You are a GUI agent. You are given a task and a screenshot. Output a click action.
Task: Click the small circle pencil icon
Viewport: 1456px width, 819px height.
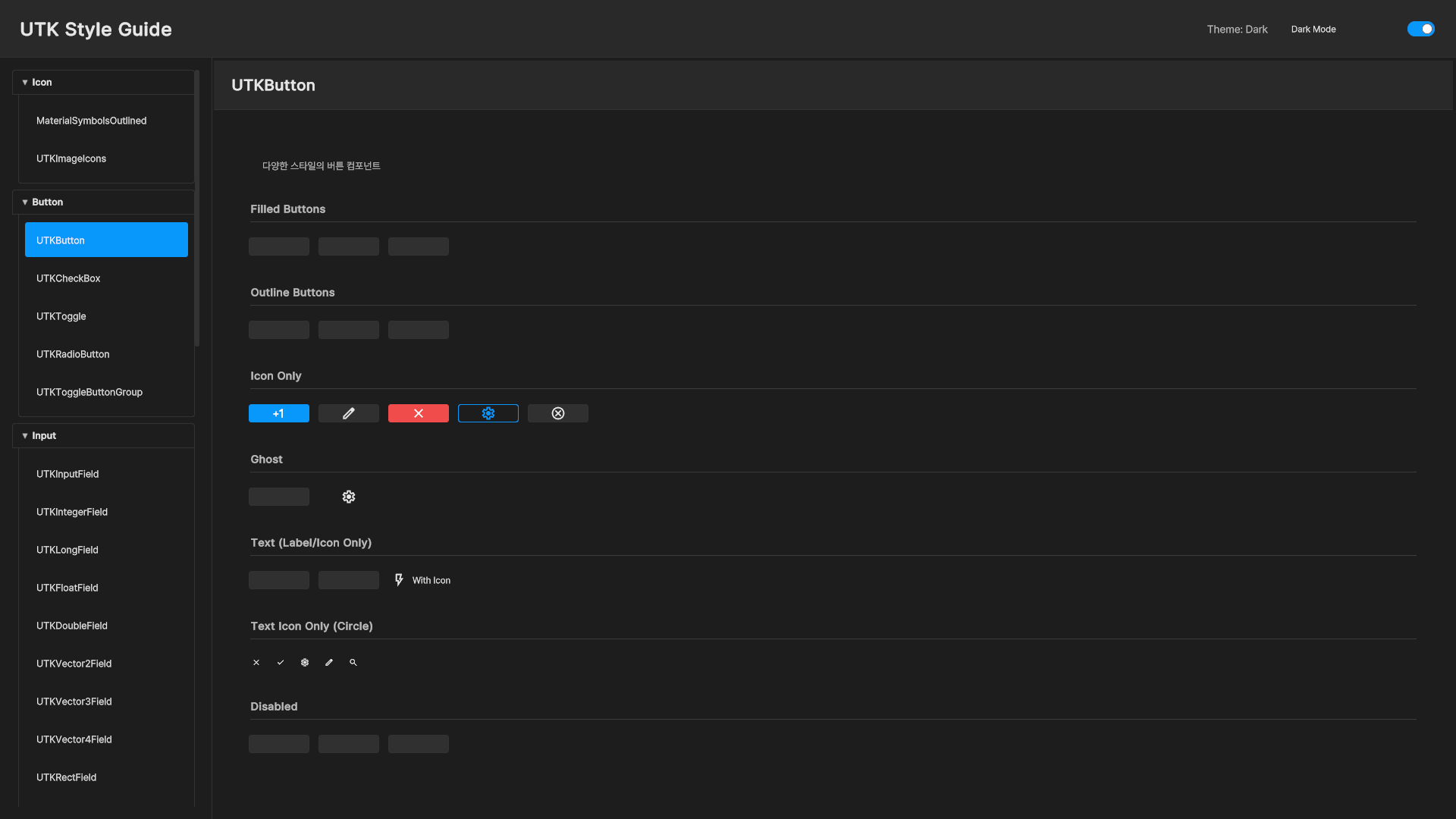click(328, 662)
